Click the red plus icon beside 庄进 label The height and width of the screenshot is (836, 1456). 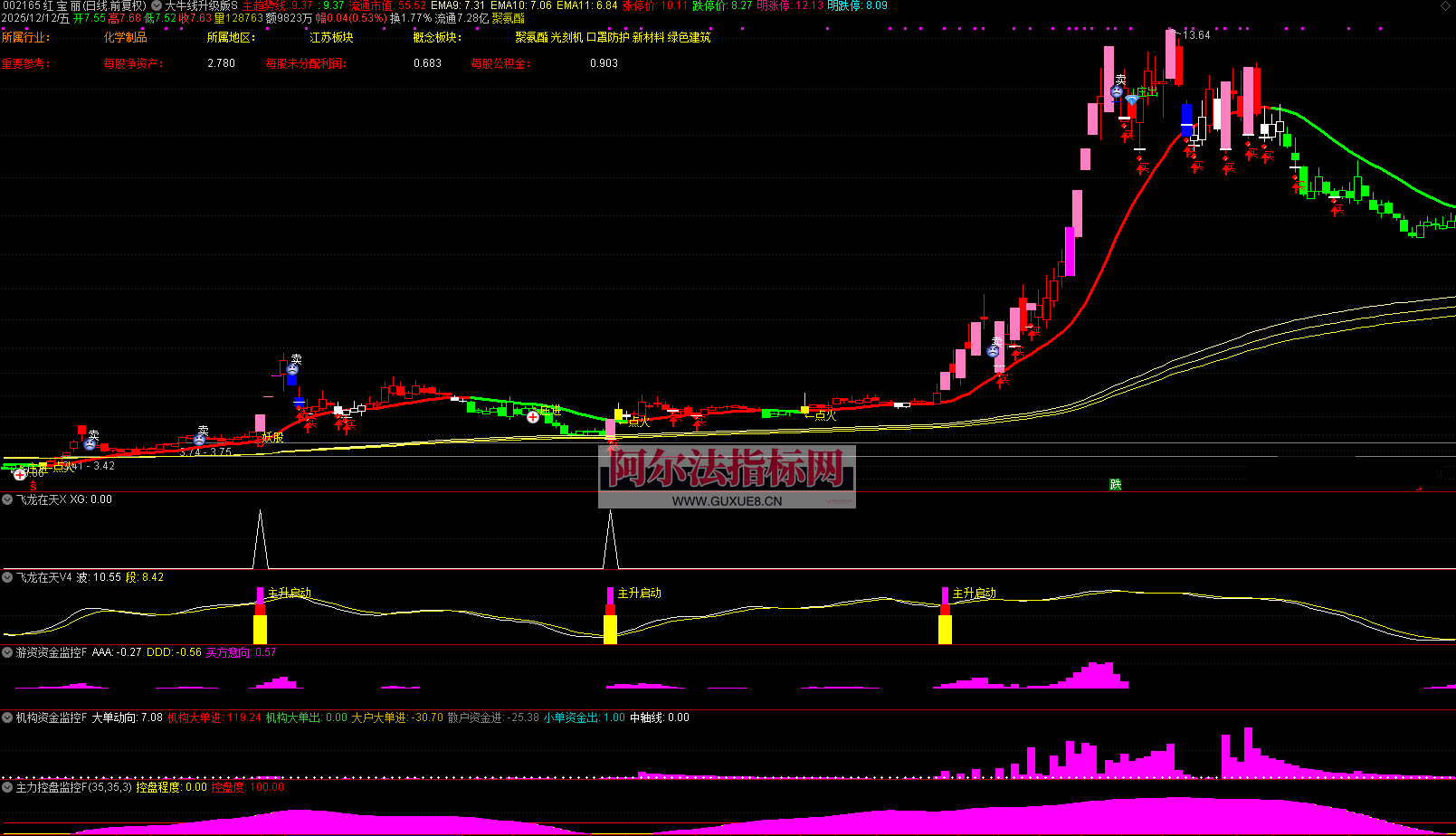pos(533,417)
